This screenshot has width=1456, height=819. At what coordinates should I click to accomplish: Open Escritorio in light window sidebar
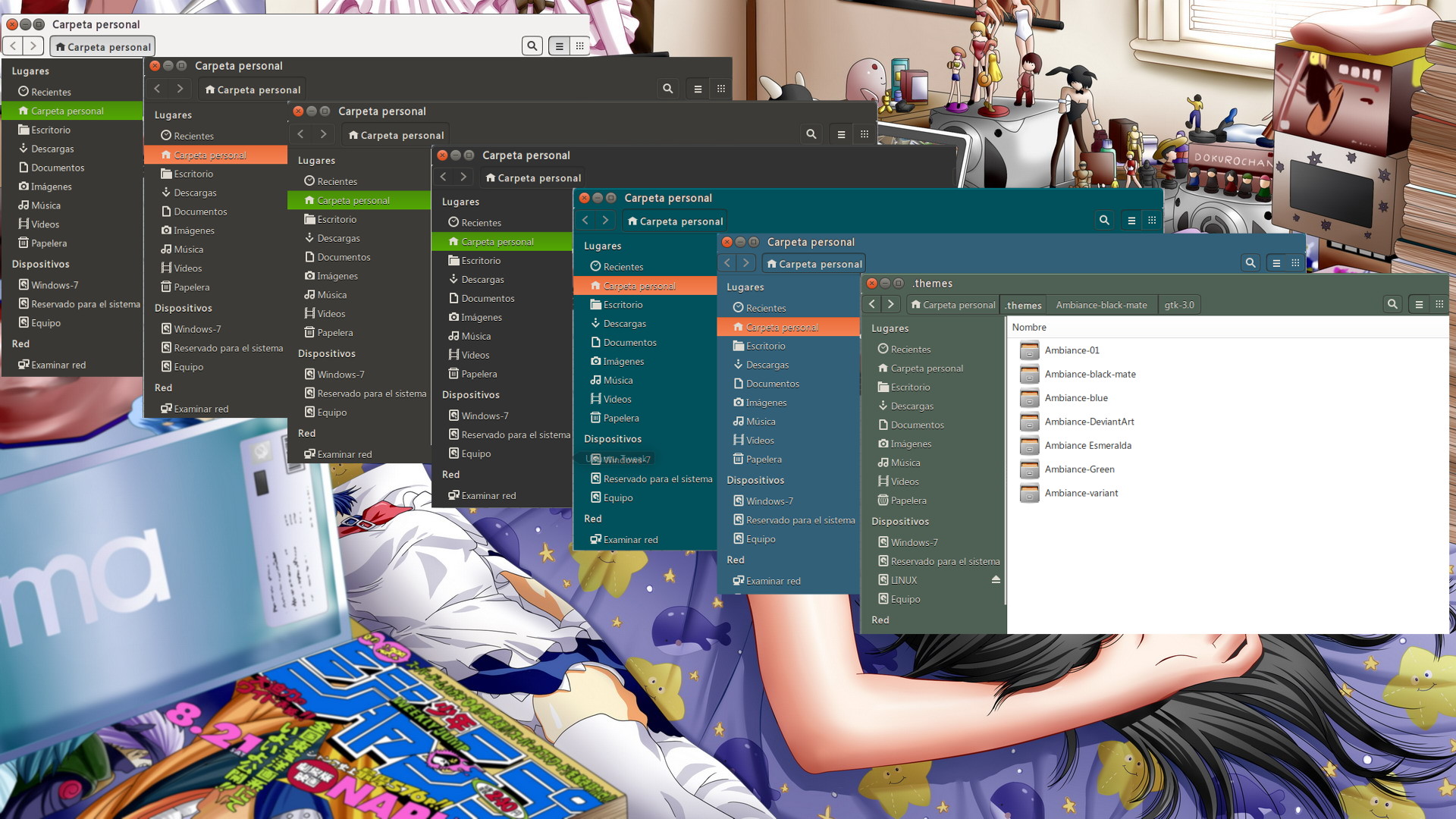[72, 130]
